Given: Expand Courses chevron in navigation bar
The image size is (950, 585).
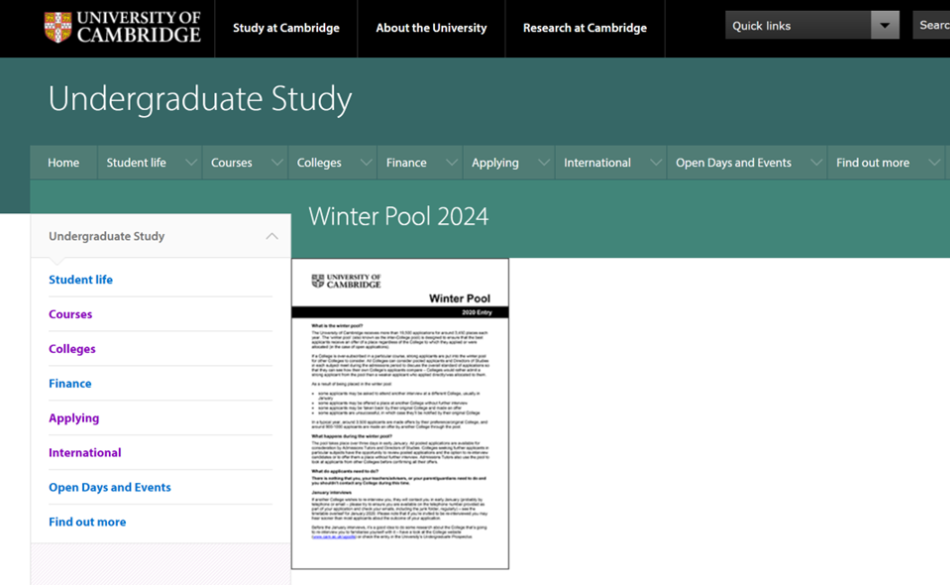Looking at the screenshot, I should pos(277,162).
